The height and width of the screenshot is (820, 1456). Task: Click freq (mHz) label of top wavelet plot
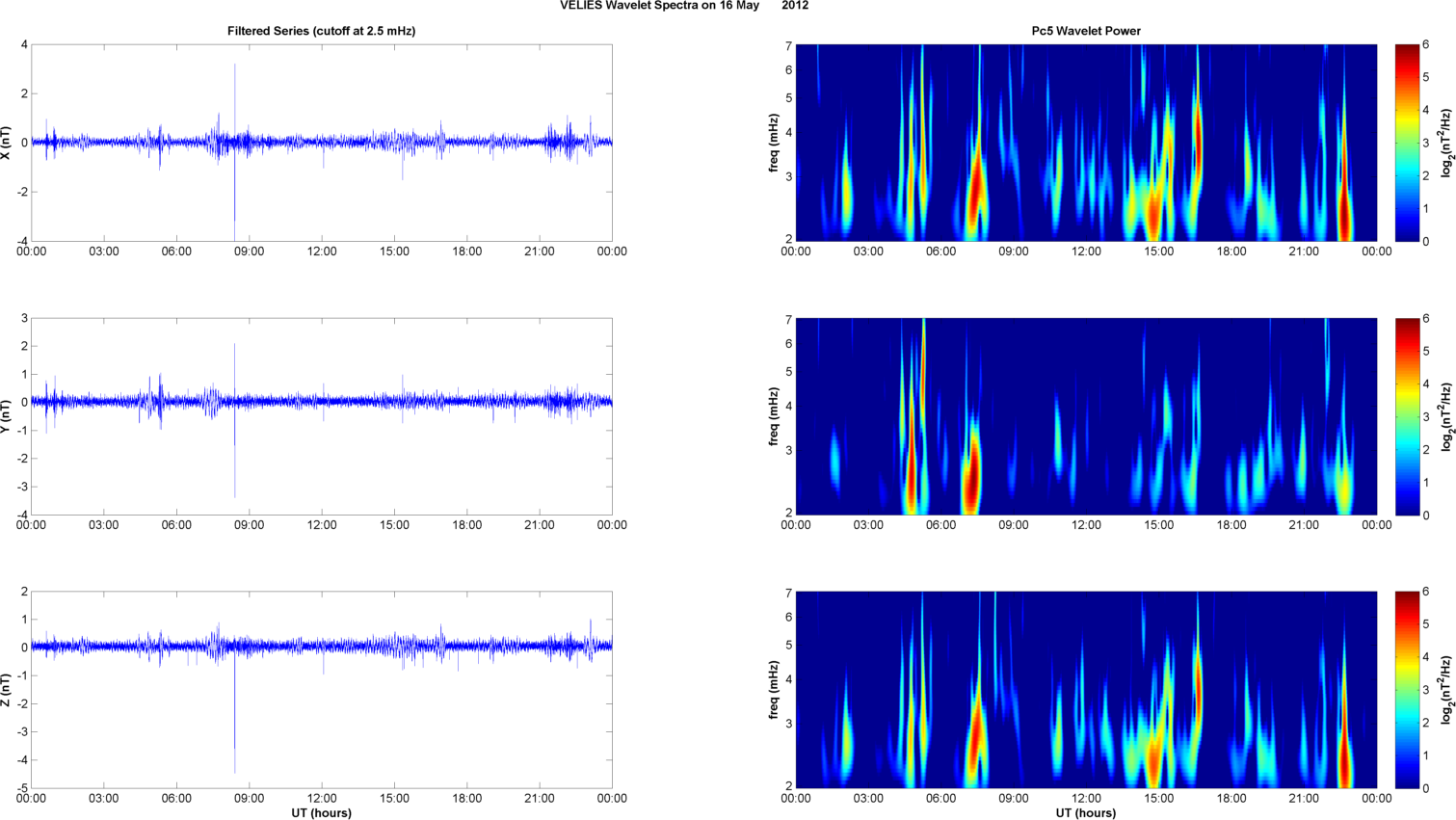[x=774, y=143]
